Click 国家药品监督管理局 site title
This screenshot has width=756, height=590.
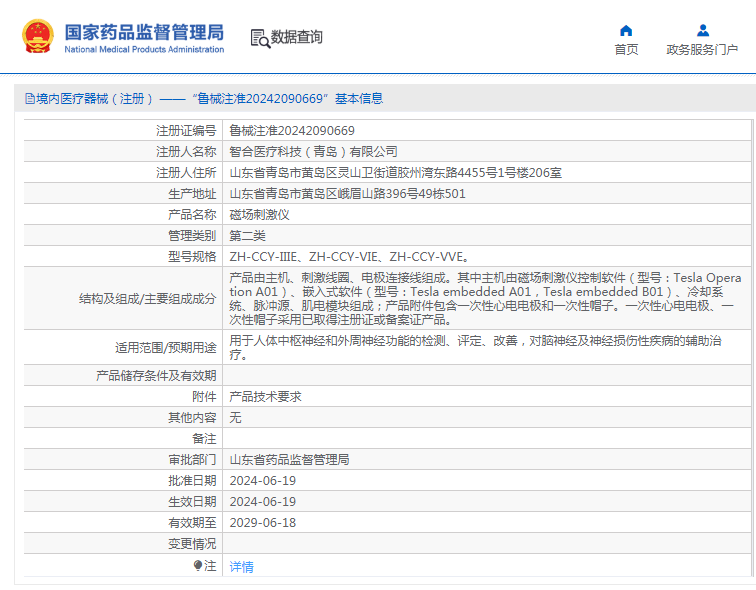(x=144, y=32)
